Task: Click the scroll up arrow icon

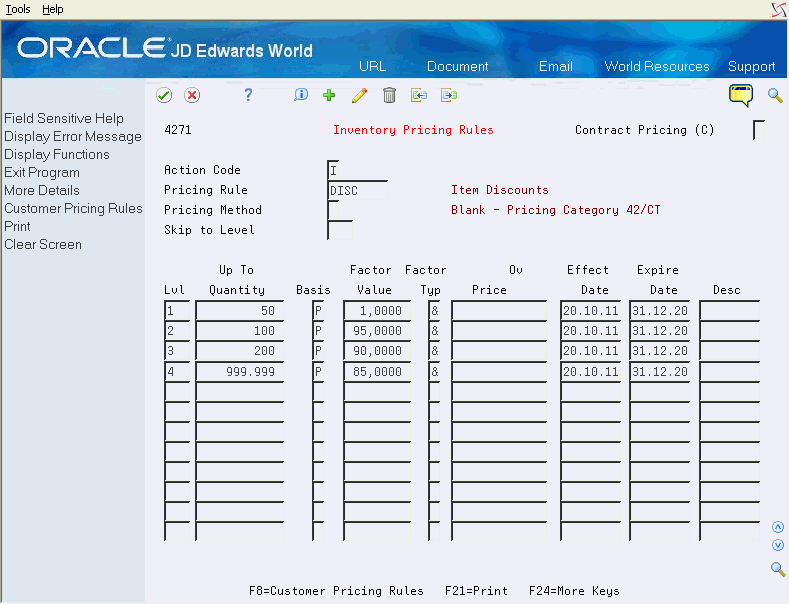Action: pyautogui.click(x=778, y=527)
